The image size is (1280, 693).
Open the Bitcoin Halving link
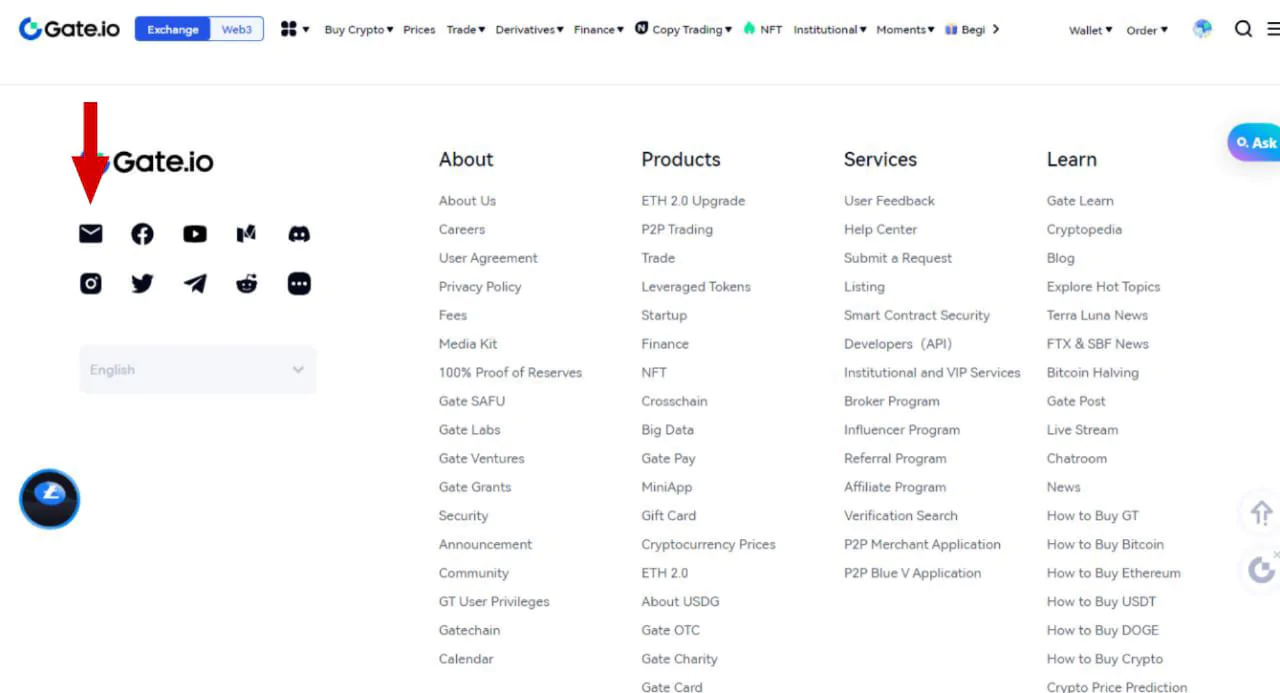tap(1093, 372)
